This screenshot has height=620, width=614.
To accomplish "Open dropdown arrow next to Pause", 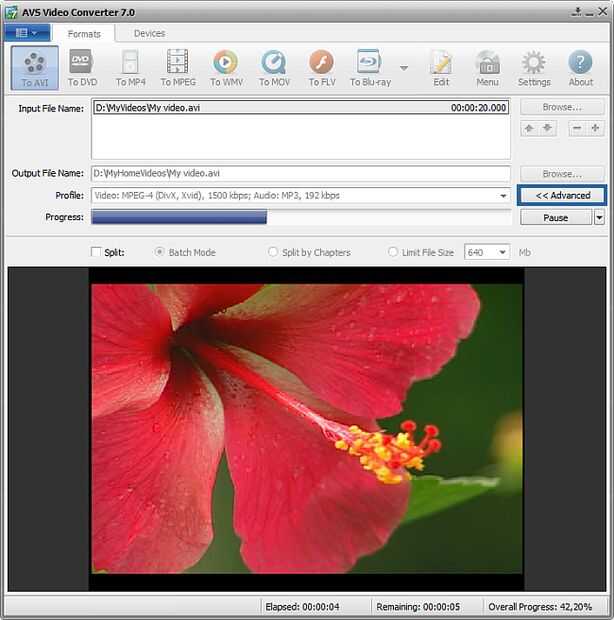I will 599,217.
